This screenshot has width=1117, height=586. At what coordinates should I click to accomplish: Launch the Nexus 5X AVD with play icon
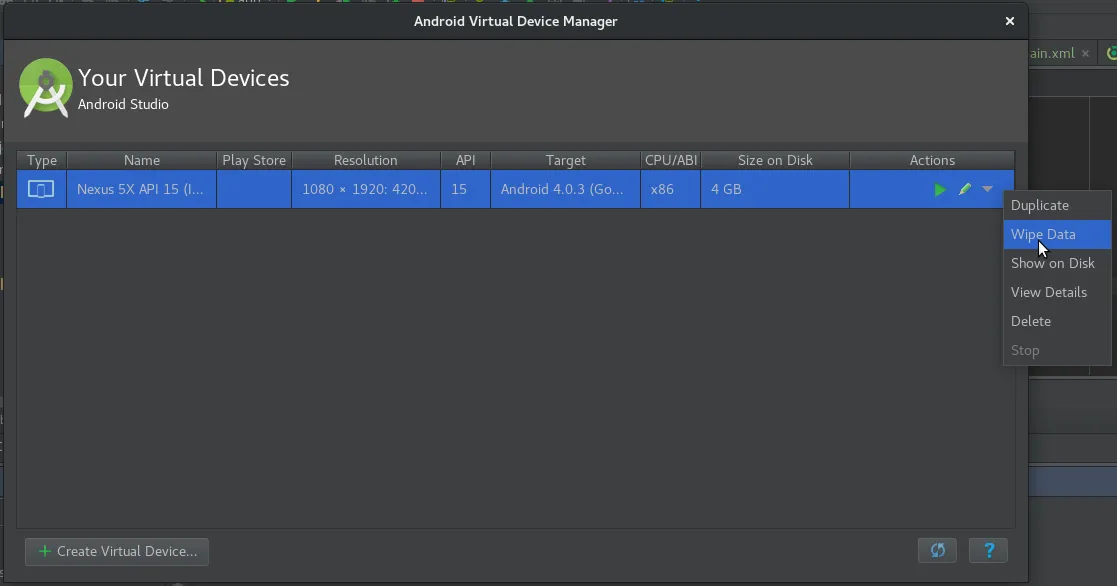coord(940,189)
